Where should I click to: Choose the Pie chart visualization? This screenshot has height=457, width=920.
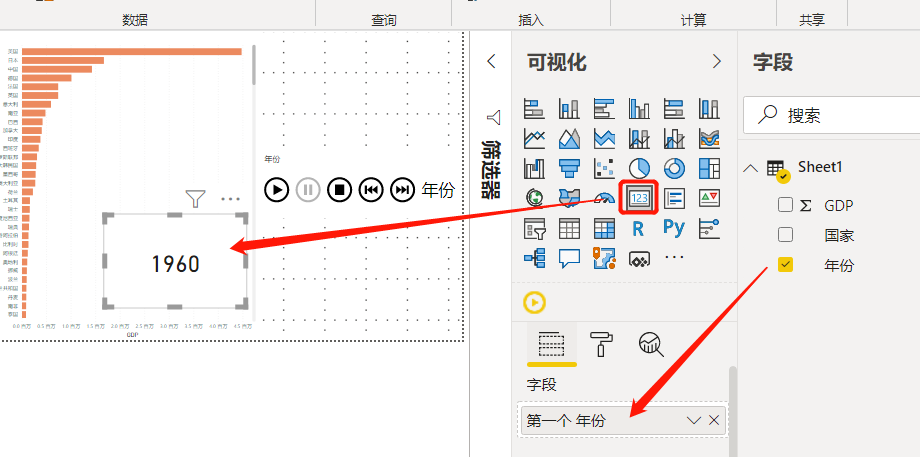click(x=639, y=168)
